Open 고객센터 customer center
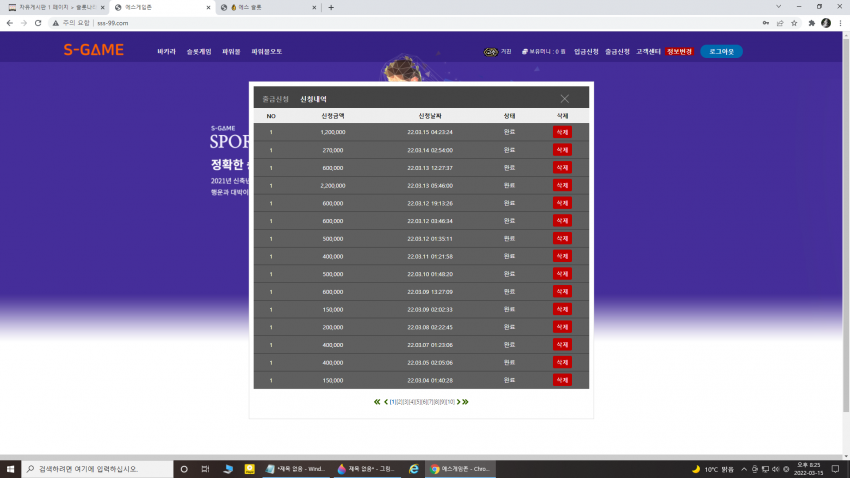The width and height of the screenshot is (850, 478). pos(648,51)
